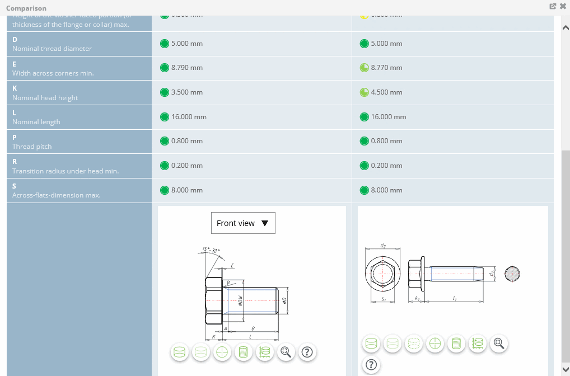Screen dimensions: 570x376
Task: Click the flange bolt technical drawing
Action: (442, 274)
